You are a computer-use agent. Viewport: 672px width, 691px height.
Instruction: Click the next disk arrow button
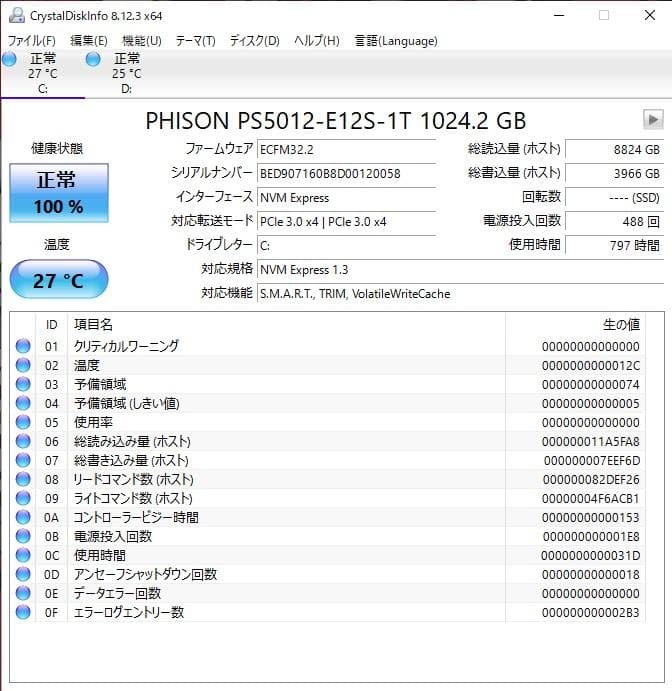pos(653,119)
